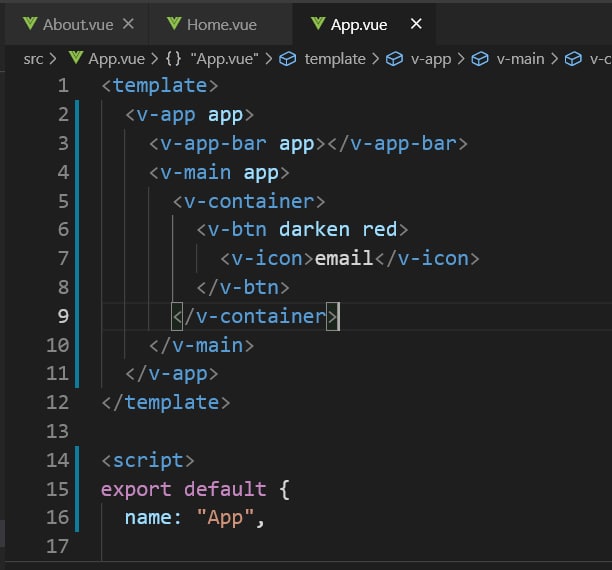Click the cube icon before v-app
This screenshot has width=612, height=570.
coord(394,59)
